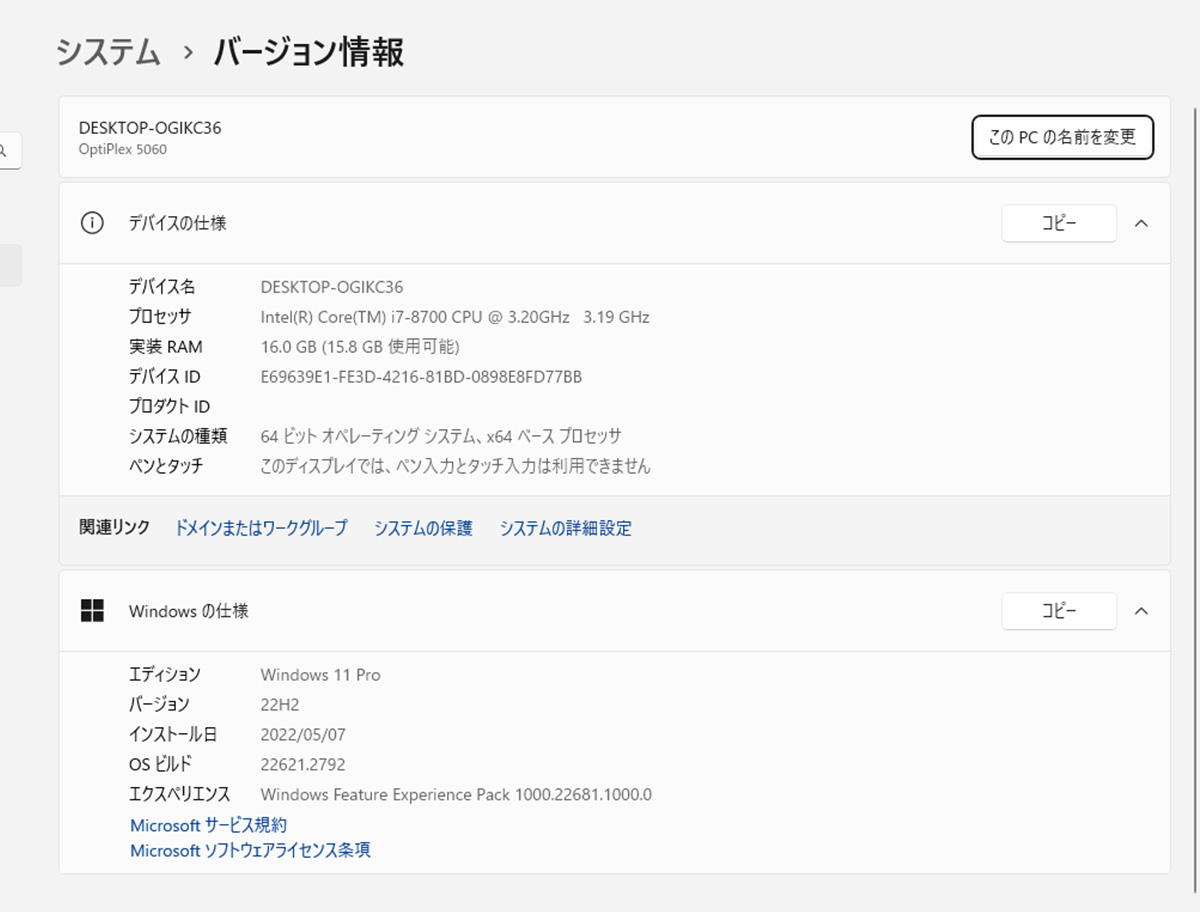This screenshot has height=912, width=1200.
Task: Open ドメインまたはワークグループ link
Action: tap(261, 528)
